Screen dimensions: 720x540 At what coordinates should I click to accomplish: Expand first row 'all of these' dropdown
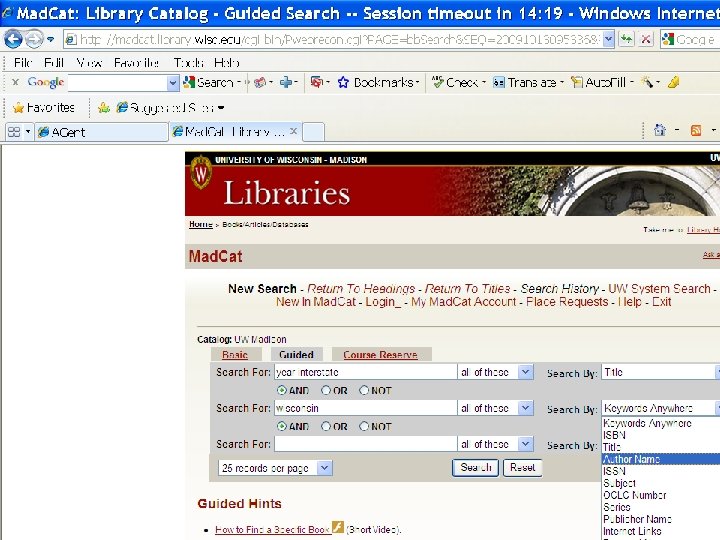coord(525,372)
